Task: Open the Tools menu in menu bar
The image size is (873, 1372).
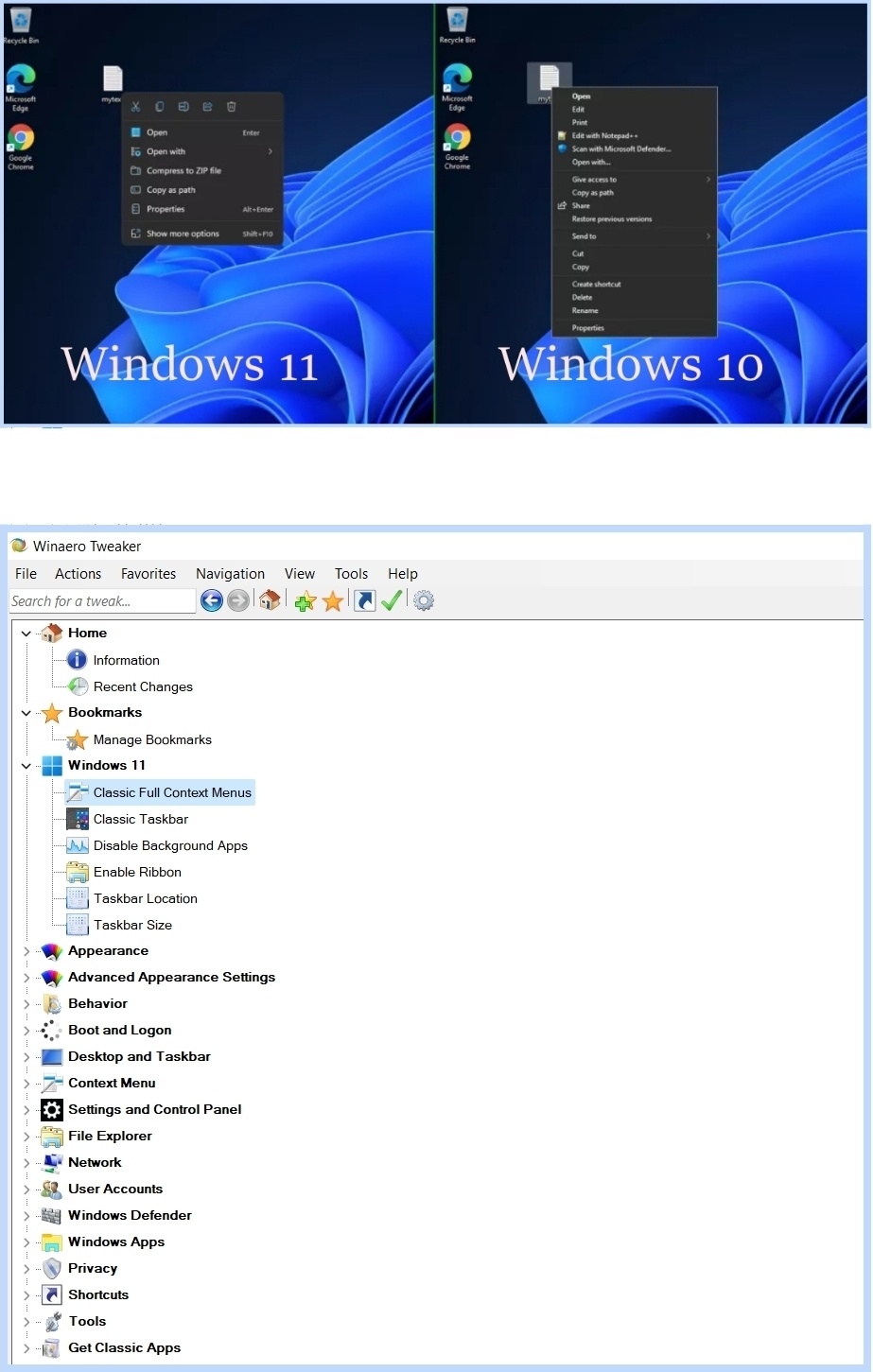Action: pyautogui.click(x=351, y=573)
